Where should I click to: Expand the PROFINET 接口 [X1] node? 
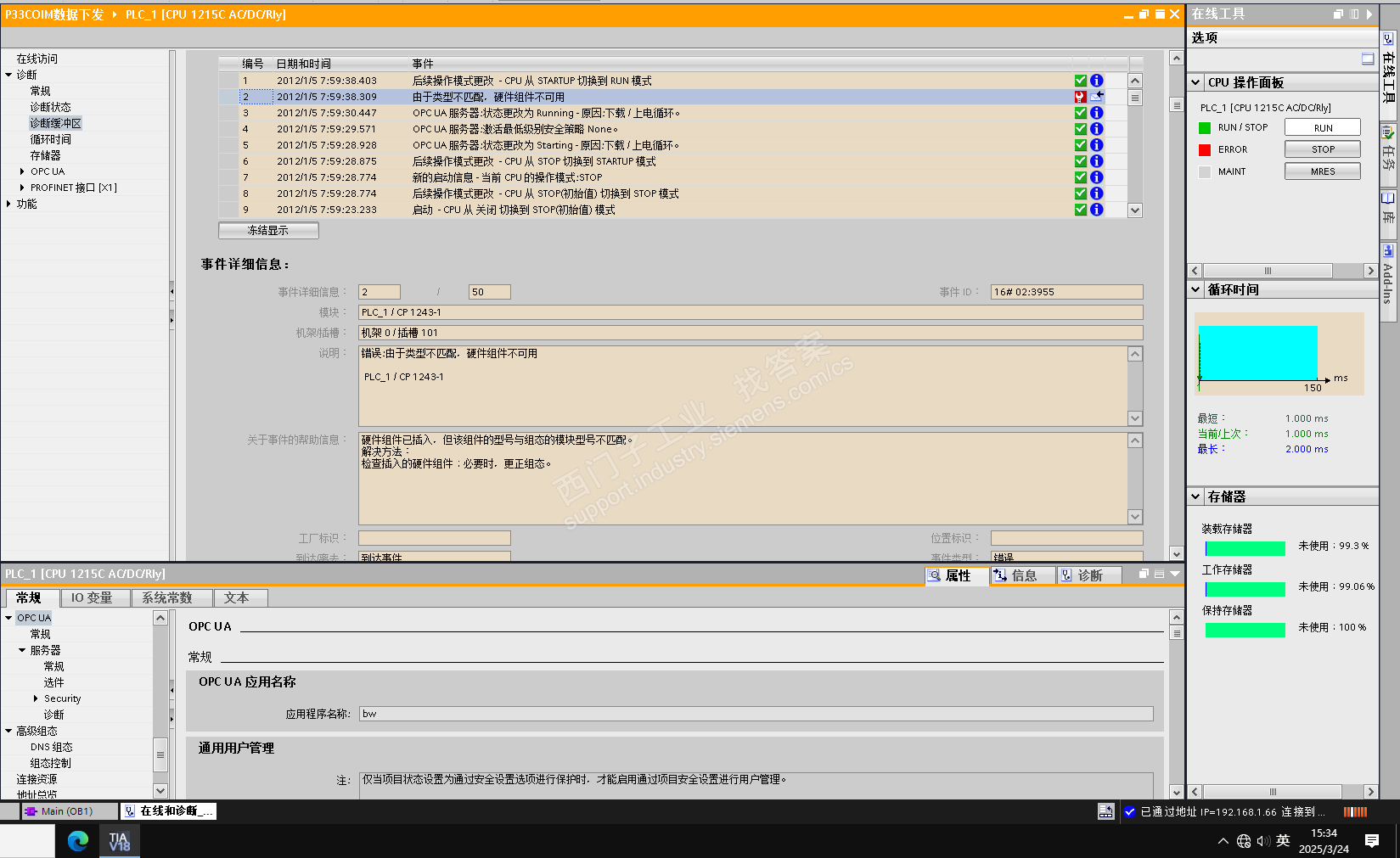point(22,188)
